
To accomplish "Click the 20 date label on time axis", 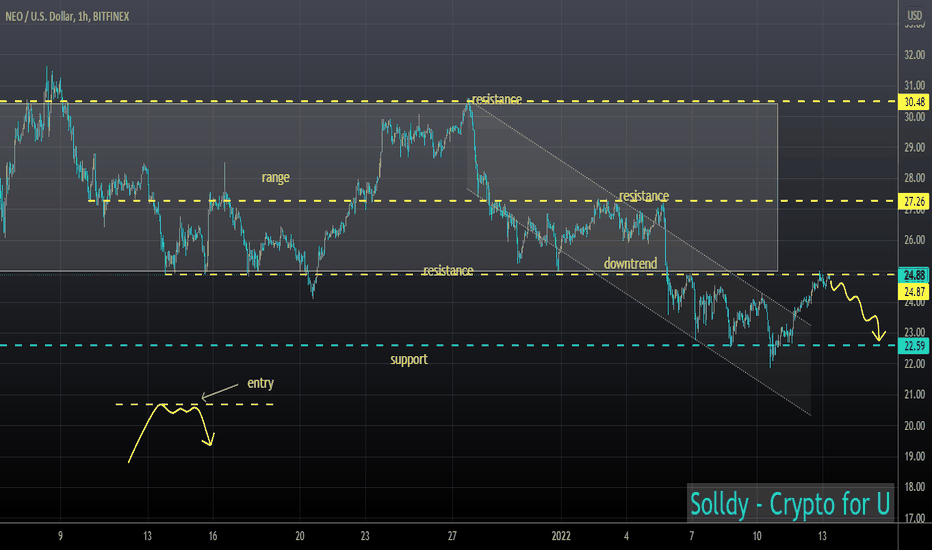I will 300,536.
